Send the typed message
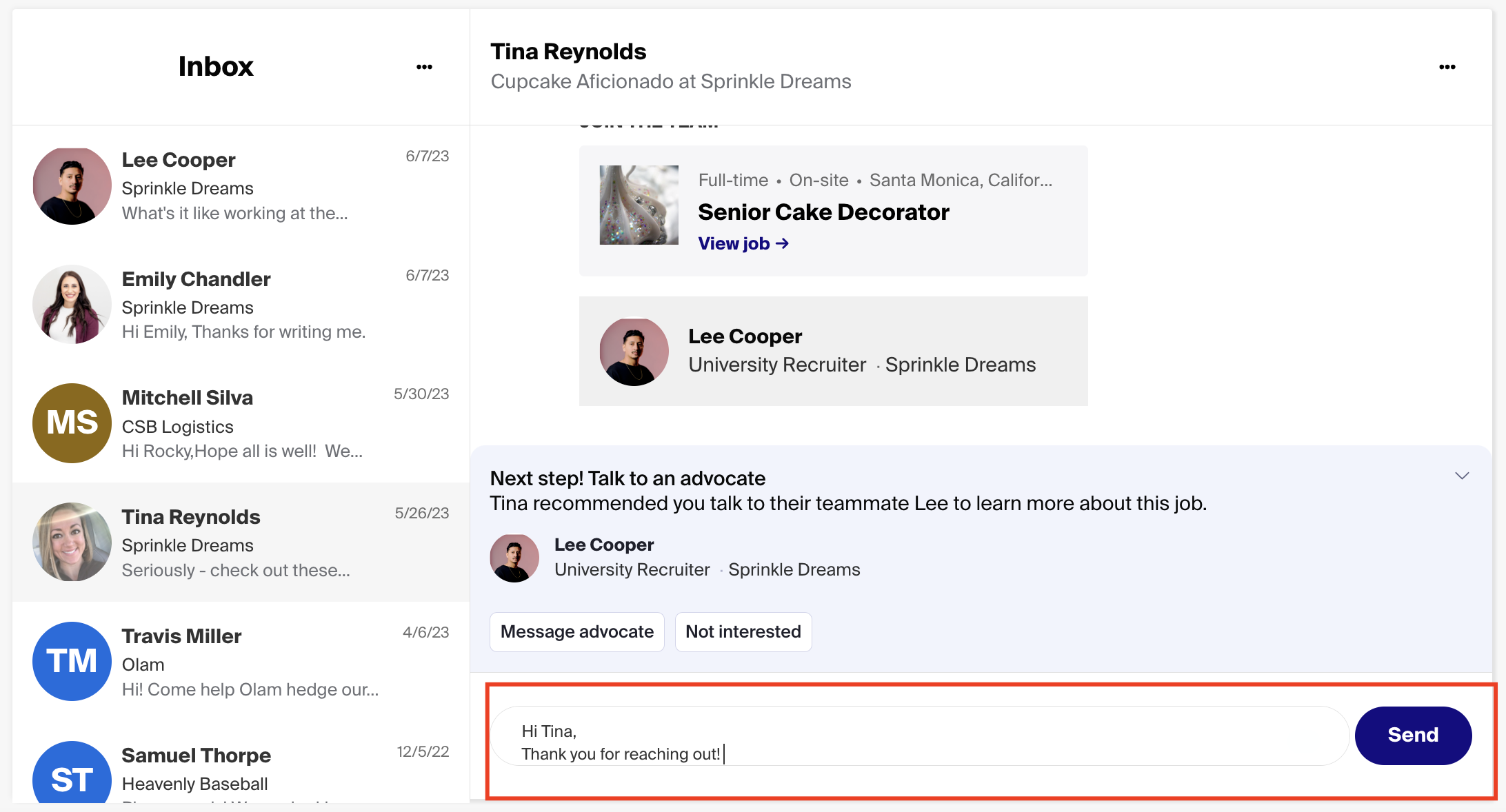 [1412, 735]
